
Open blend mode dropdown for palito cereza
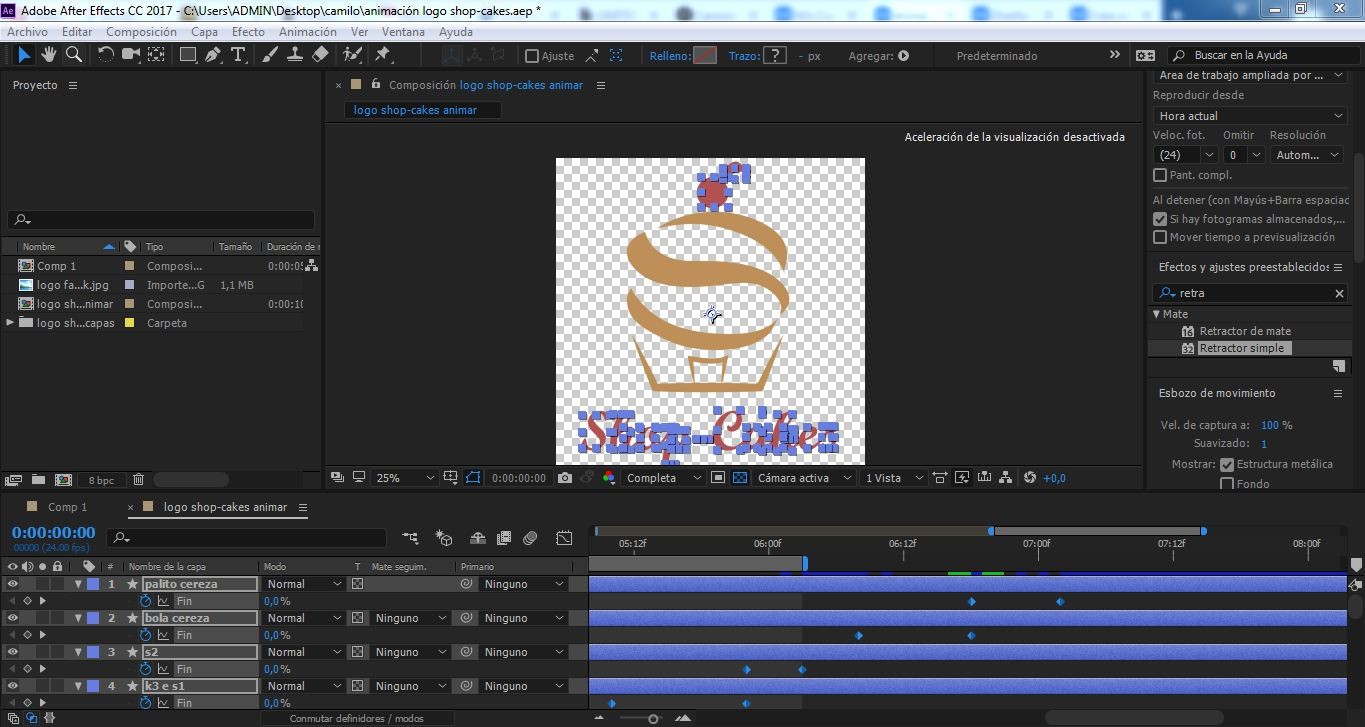[304, 584]
